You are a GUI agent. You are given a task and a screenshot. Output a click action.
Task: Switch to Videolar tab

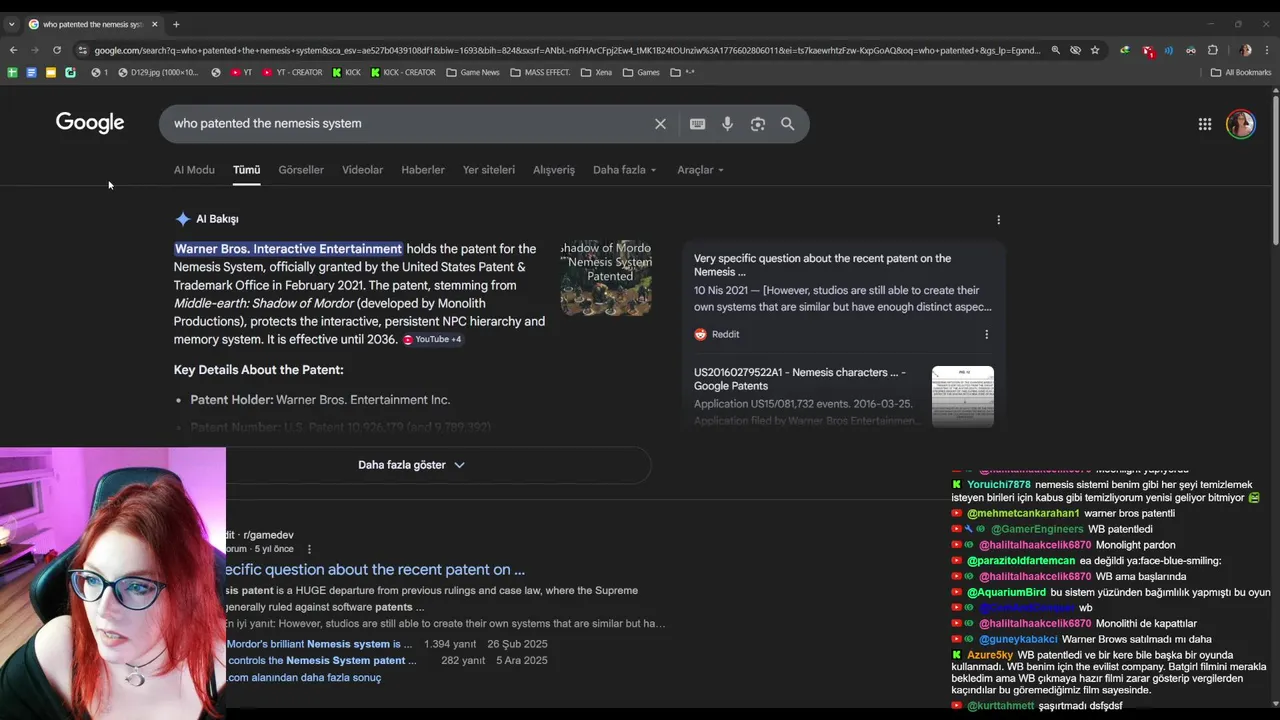pos(362,170)
